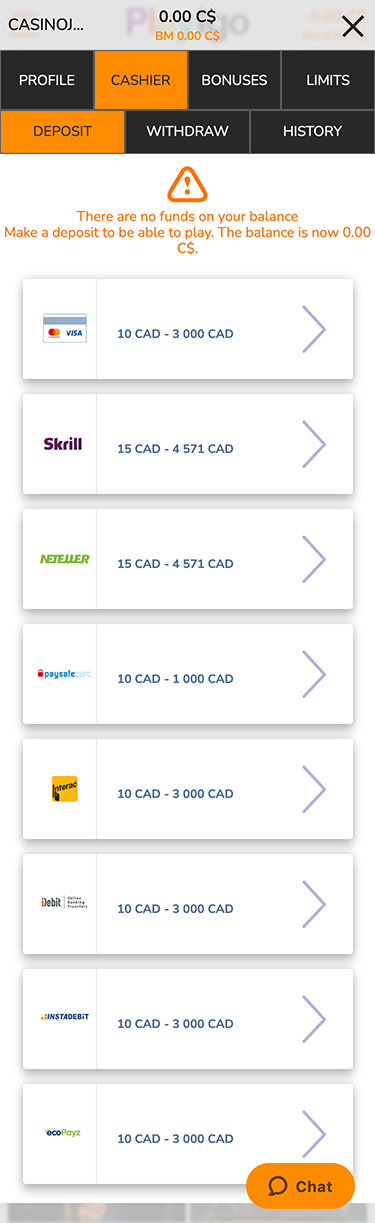This screenshot has height=1223, width=375.
Task: Switch to the Withdraw tab
Action: [x=187, y=131]
